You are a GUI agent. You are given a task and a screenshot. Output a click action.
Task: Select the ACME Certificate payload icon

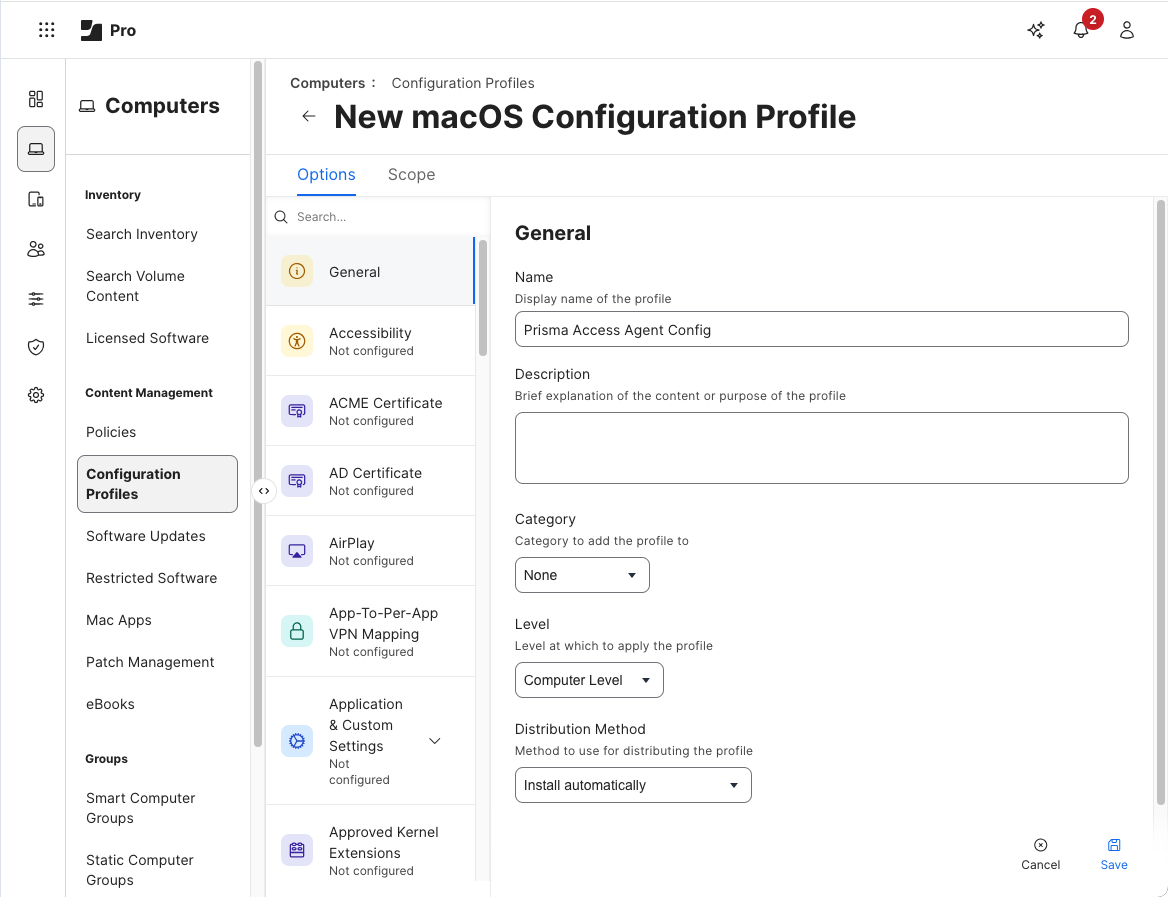(x=296, y=410)
